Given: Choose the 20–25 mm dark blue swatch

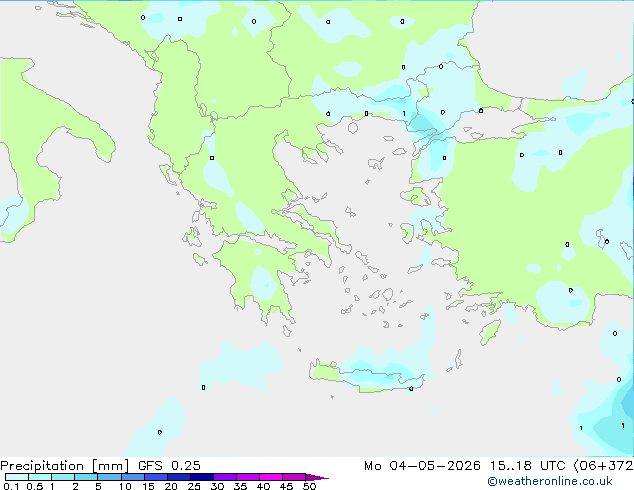Looking at the screenshot, I should (178, 477).
